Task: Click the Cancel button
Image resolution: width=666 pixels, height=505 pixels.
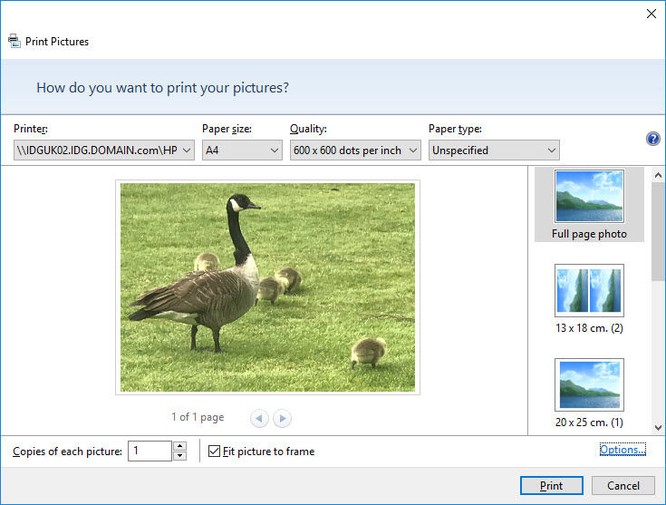Action: coord(623,485)
